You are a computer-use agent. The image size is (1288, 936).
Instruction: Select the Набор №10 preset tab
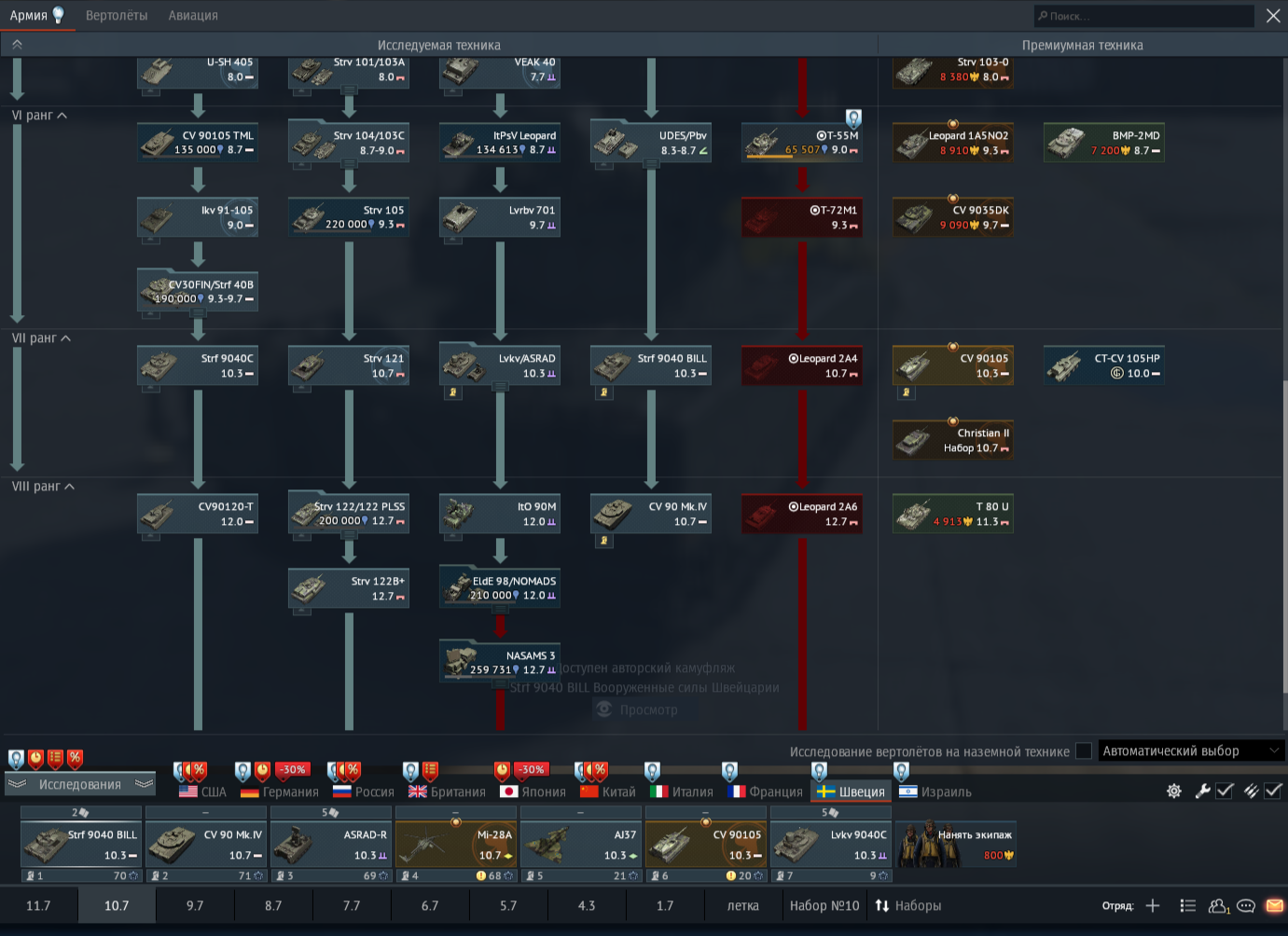[x=824, y=906]
